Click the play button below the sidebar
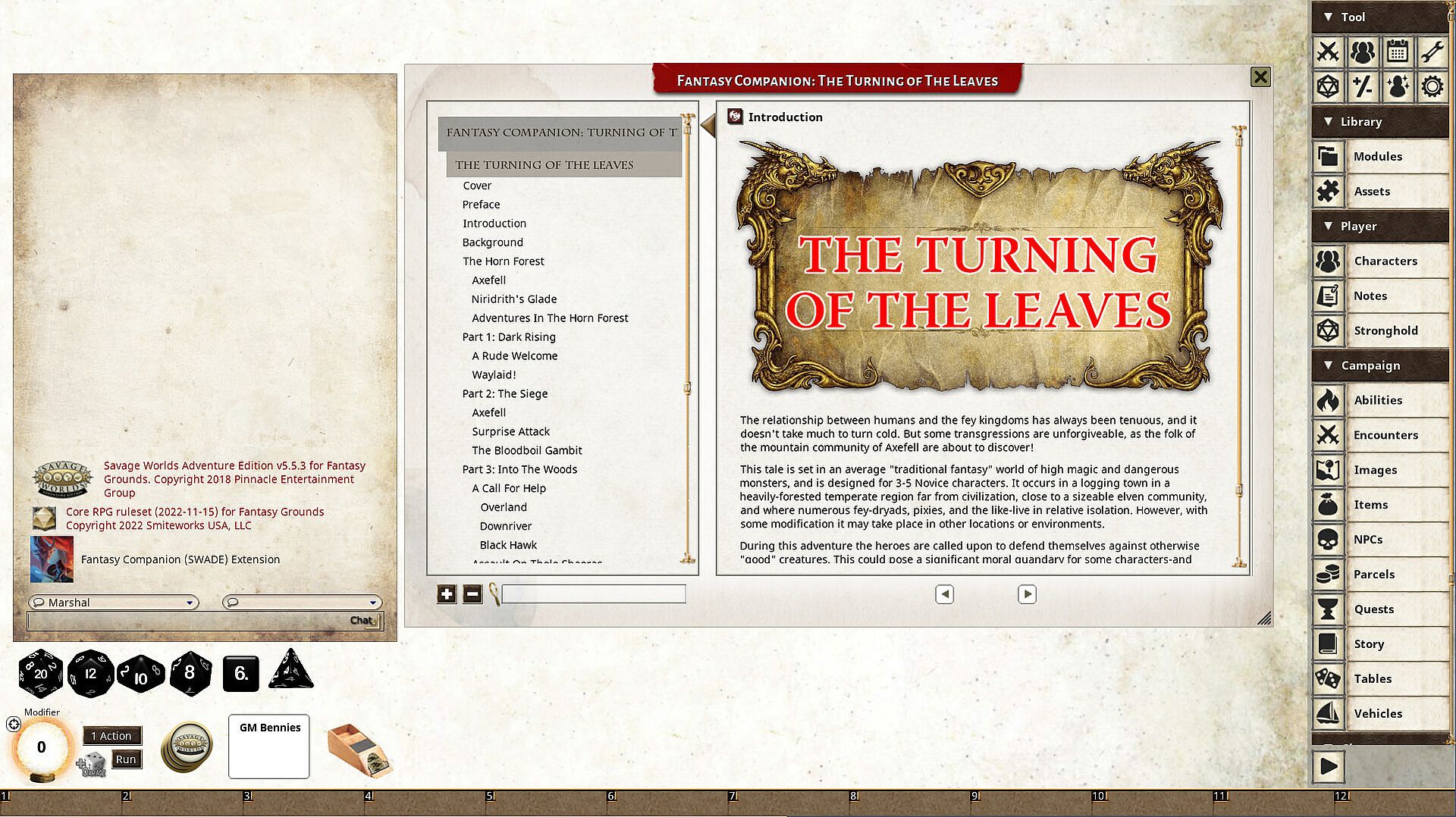The image size is (1456, 817). click(x=1329, y=767)
